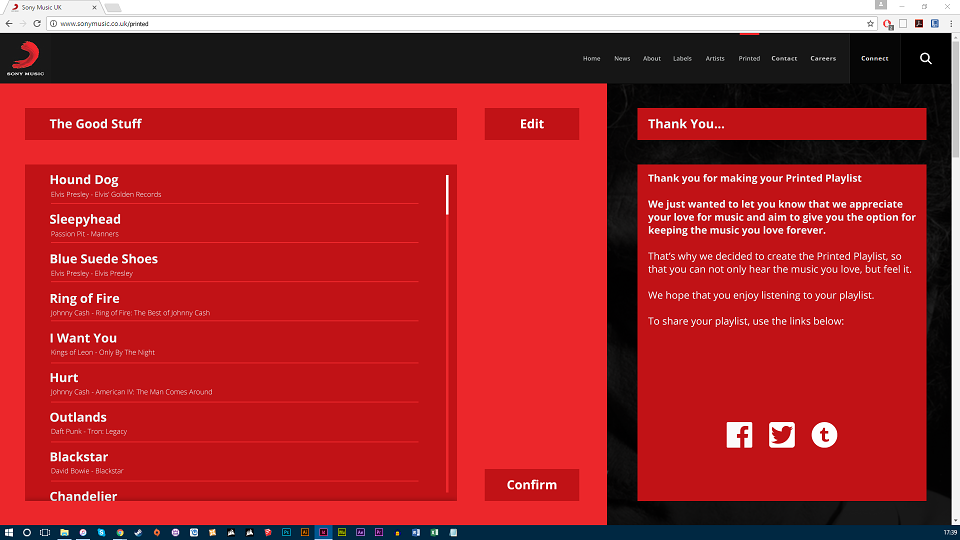
Task: Open Task View on taskbar
Action: [x=45, y=533]
